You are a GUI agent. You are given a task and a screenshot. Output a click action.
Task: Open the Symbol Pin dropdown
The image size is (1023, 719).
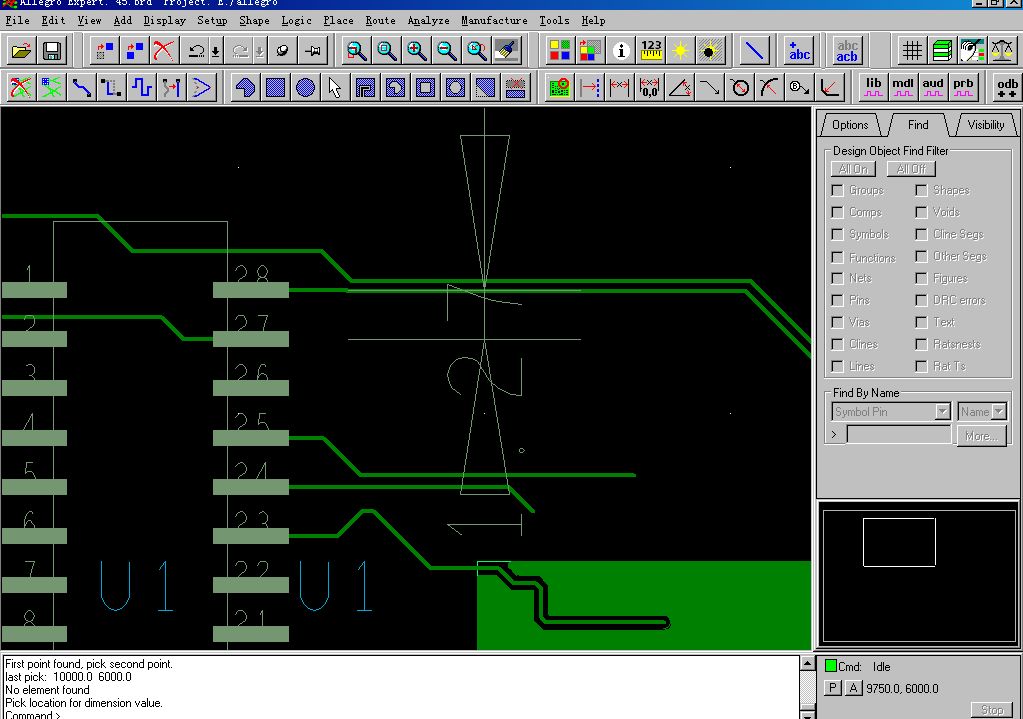tap(942, 412)
